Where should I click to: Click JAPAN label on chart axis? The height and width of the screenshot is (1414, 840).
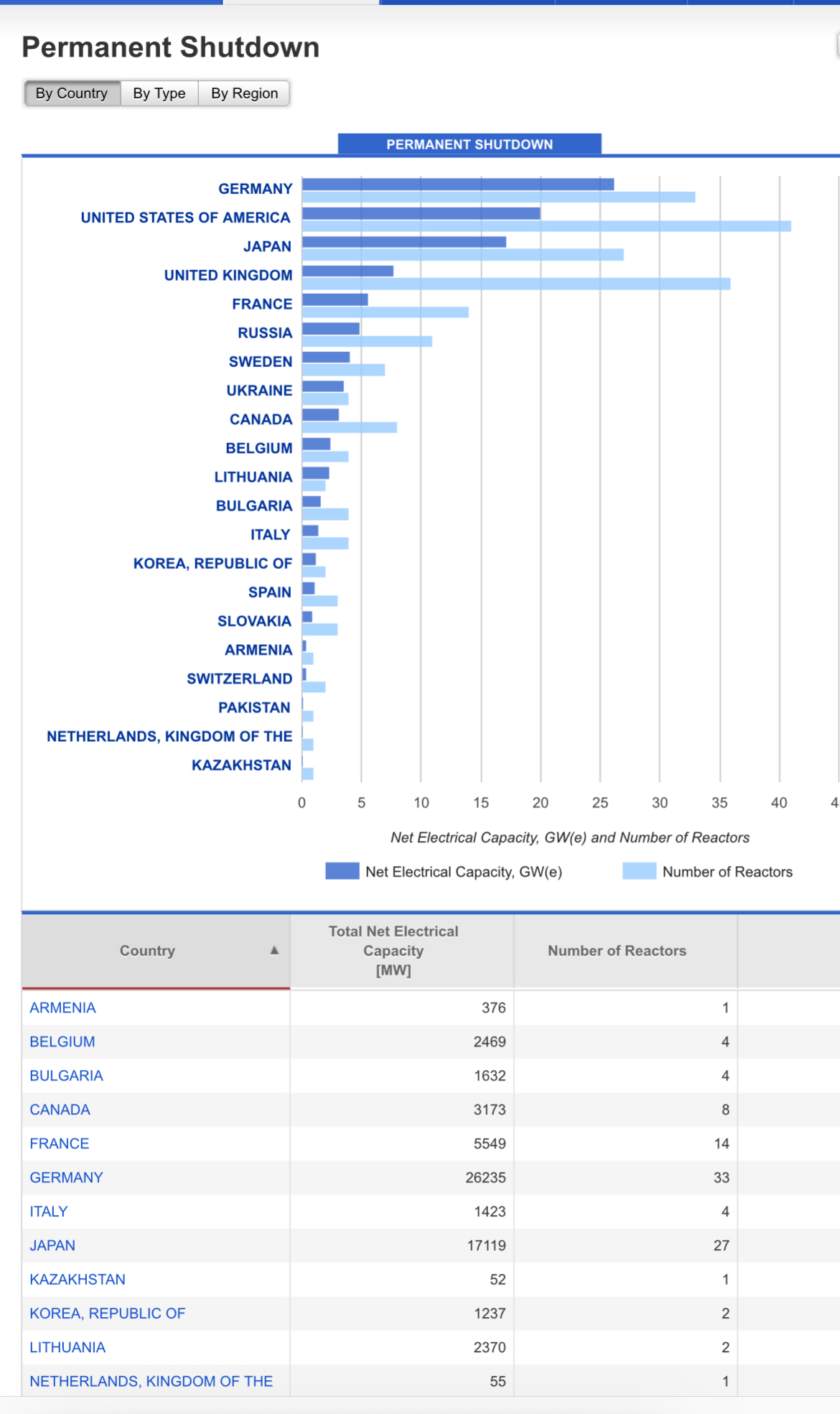click(267, 246)
